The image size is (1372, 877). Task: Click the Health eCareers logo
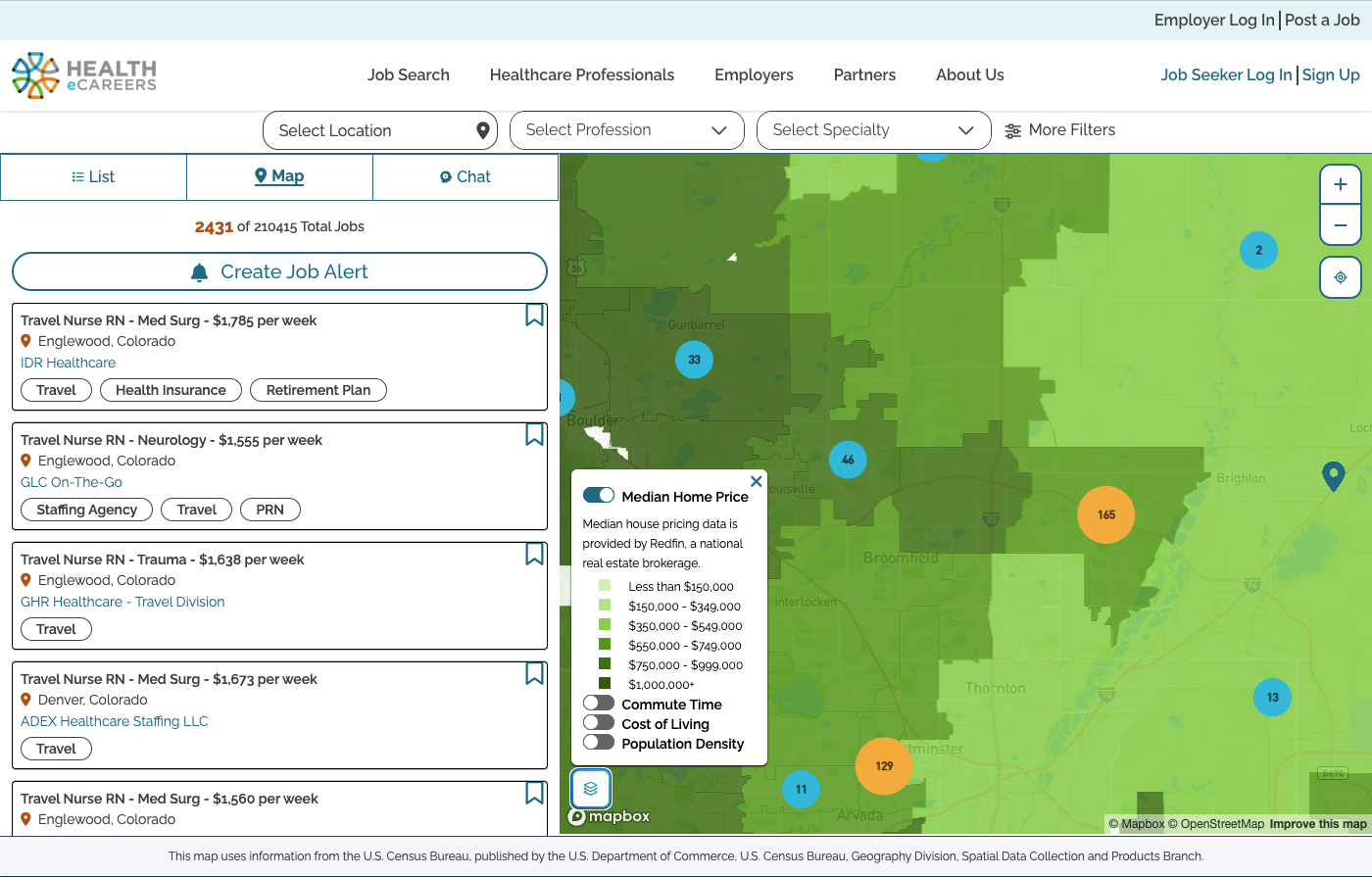point(84,75)
